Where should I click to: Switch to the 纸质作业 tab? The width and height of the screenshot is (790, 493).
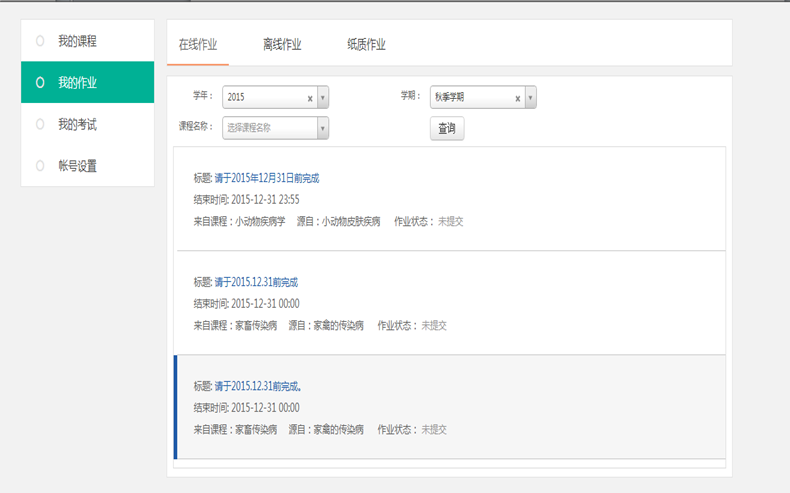366,45
